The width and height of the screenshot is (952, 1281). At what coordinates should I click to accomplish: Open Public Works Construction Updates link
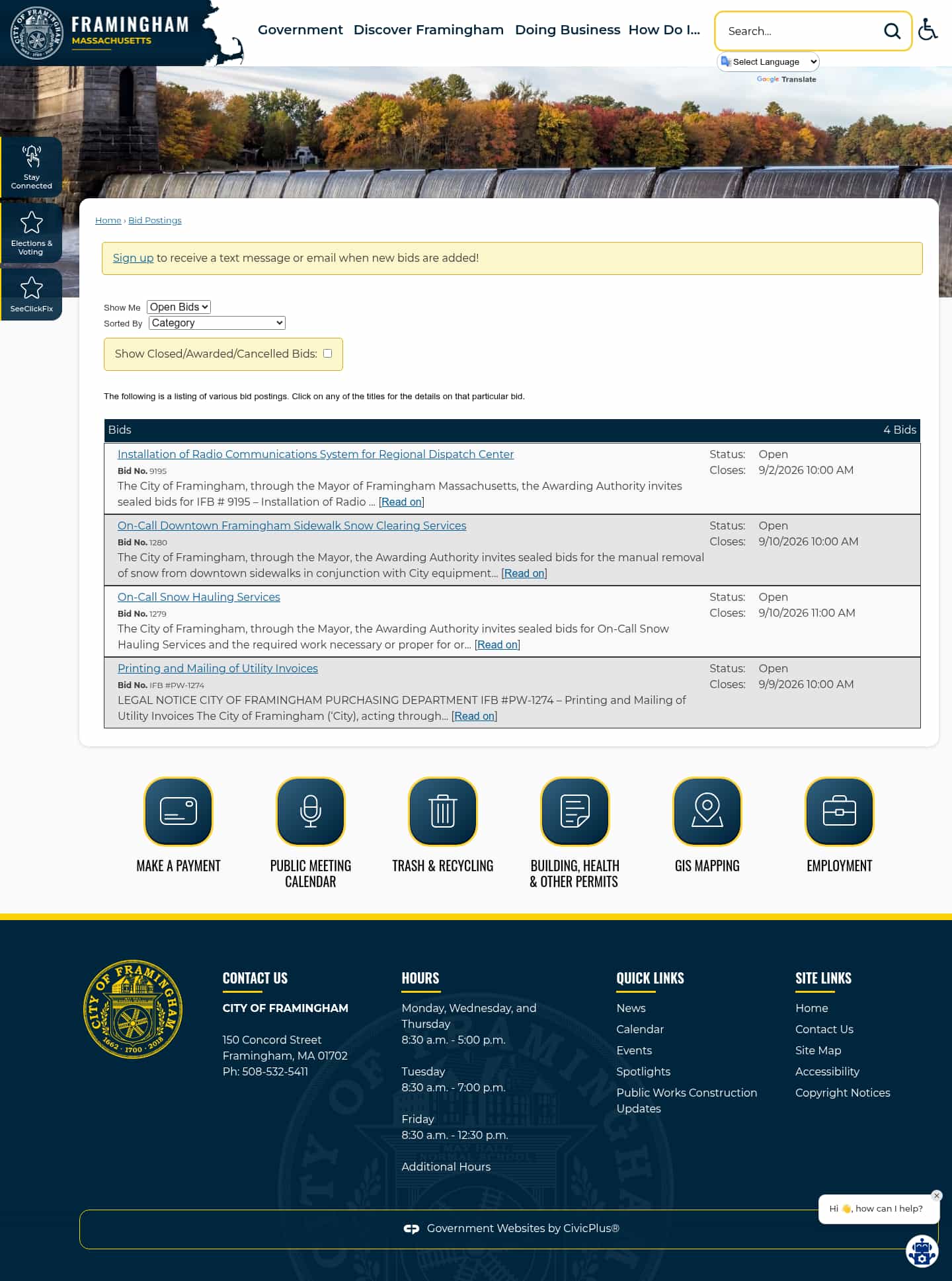686,1101
